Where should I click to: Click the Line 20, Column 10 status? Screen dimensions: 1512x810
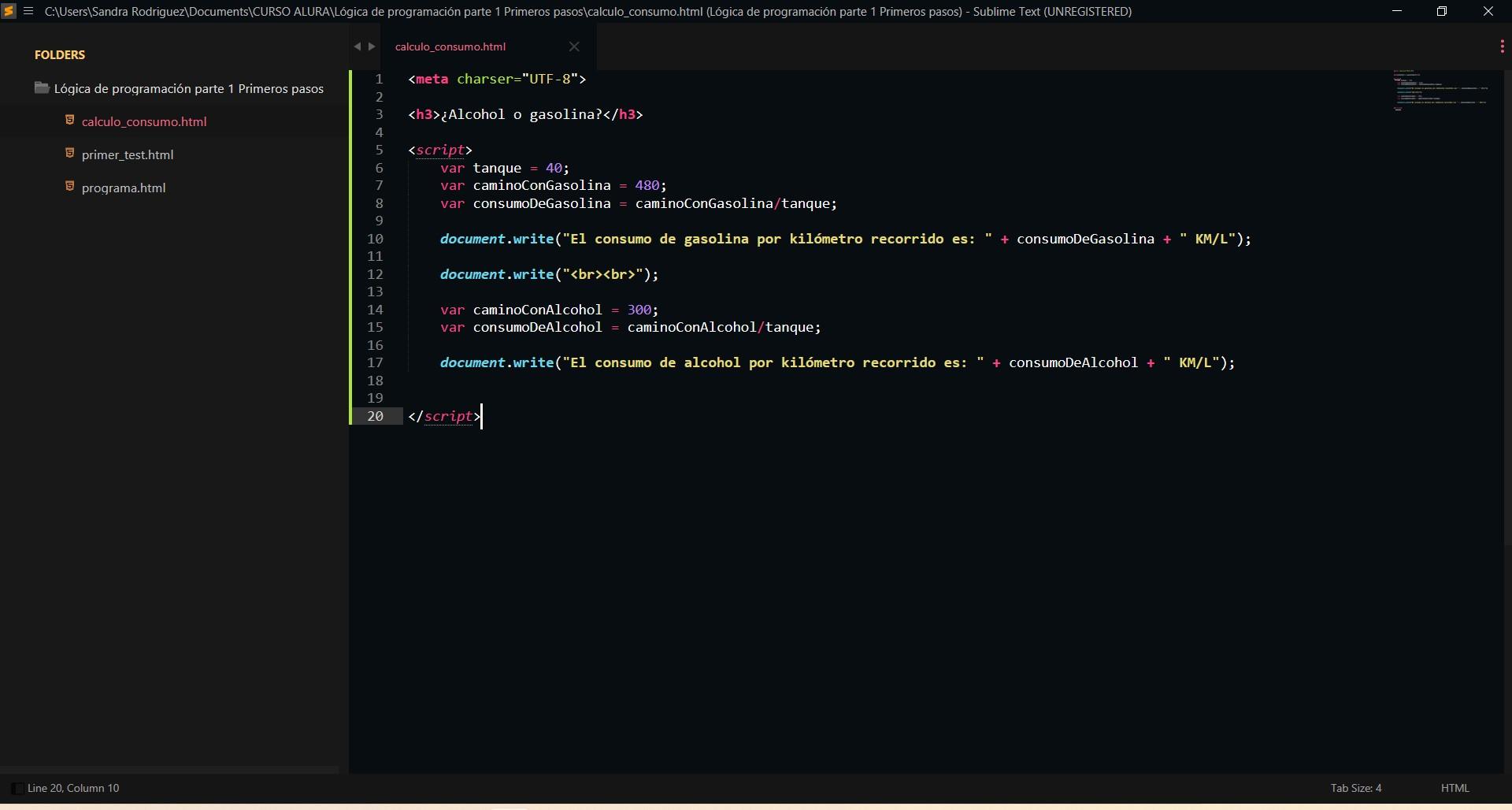[73, 788]
